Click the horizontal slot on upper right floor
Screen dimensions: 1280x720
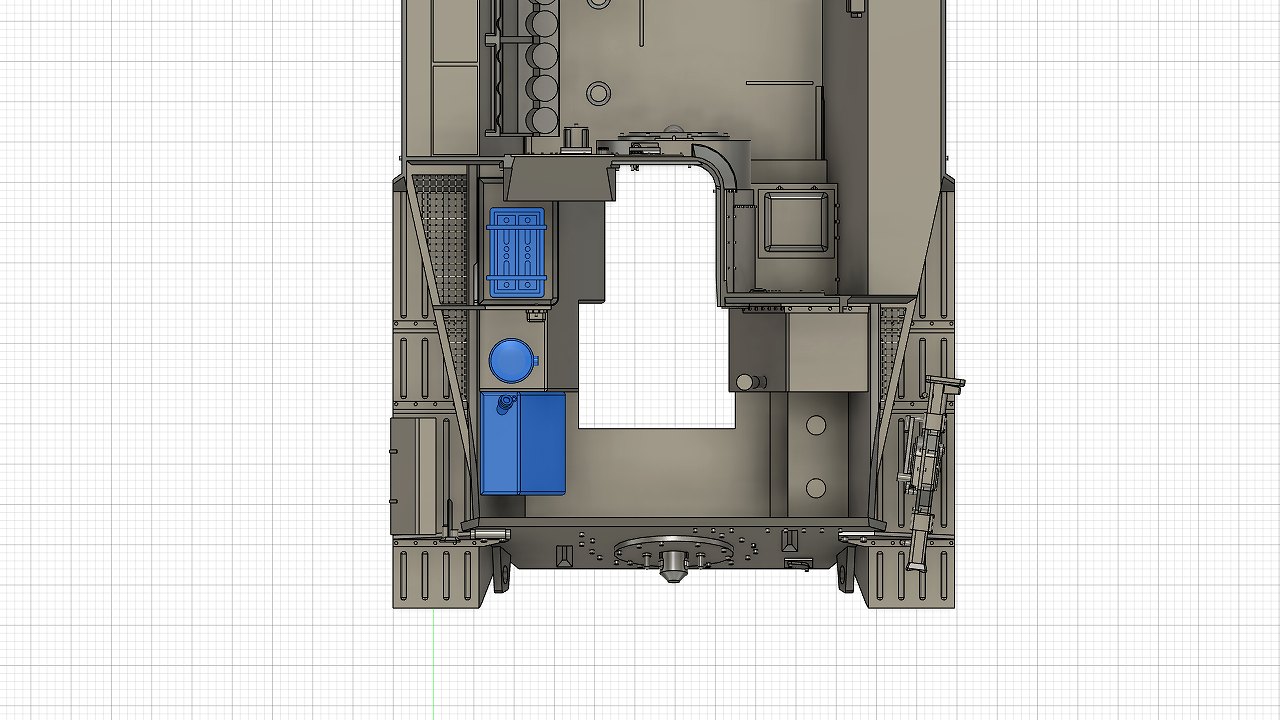click(x=780, y=83)
